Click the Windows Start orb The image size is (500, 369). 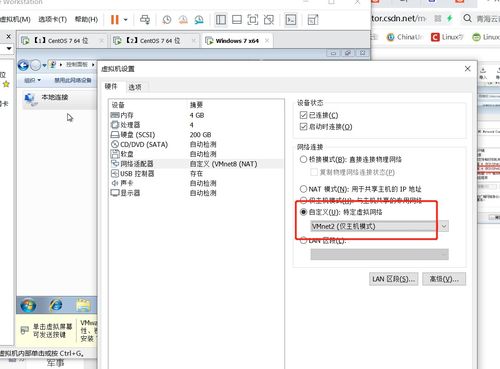point(28,305)
